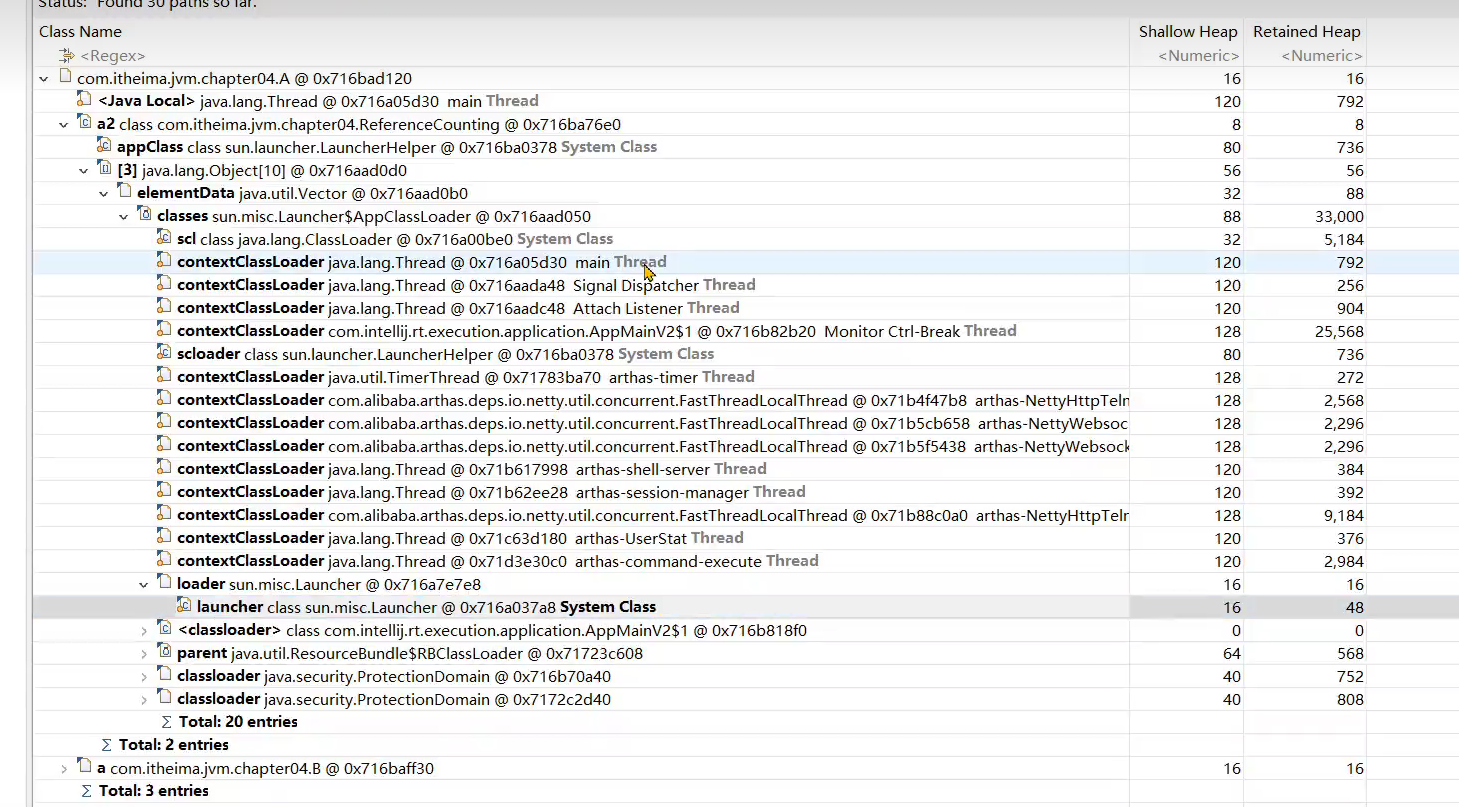The image size is (1459, 807).
Task: Click the Signal Dispatcher thread icon
Action: tap(165, 284)
